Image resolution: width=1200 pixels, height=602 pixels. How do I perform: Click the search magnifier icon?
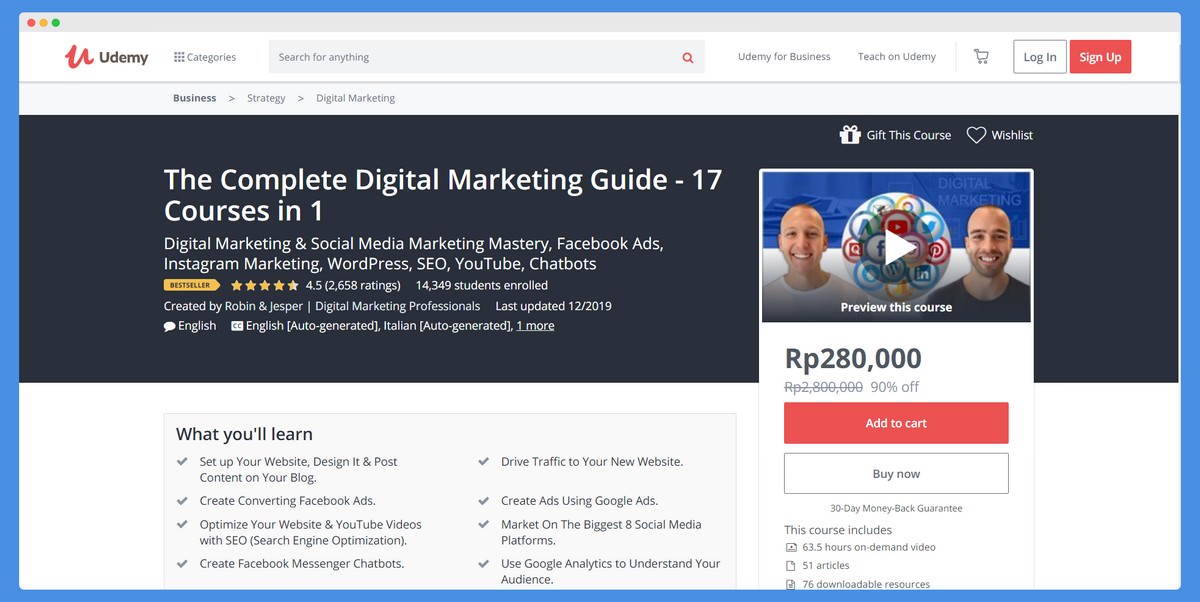688,57
